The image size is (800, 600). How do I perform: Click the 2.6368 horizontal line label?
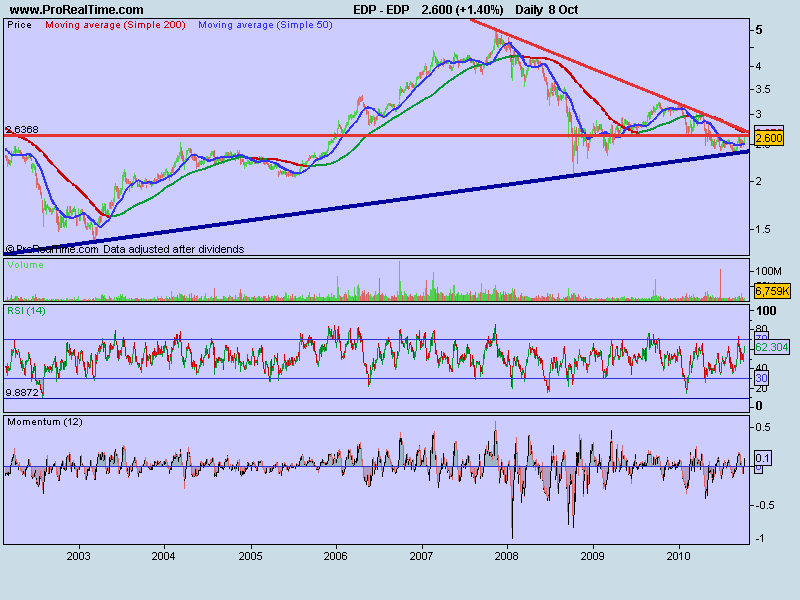point(22,130)
